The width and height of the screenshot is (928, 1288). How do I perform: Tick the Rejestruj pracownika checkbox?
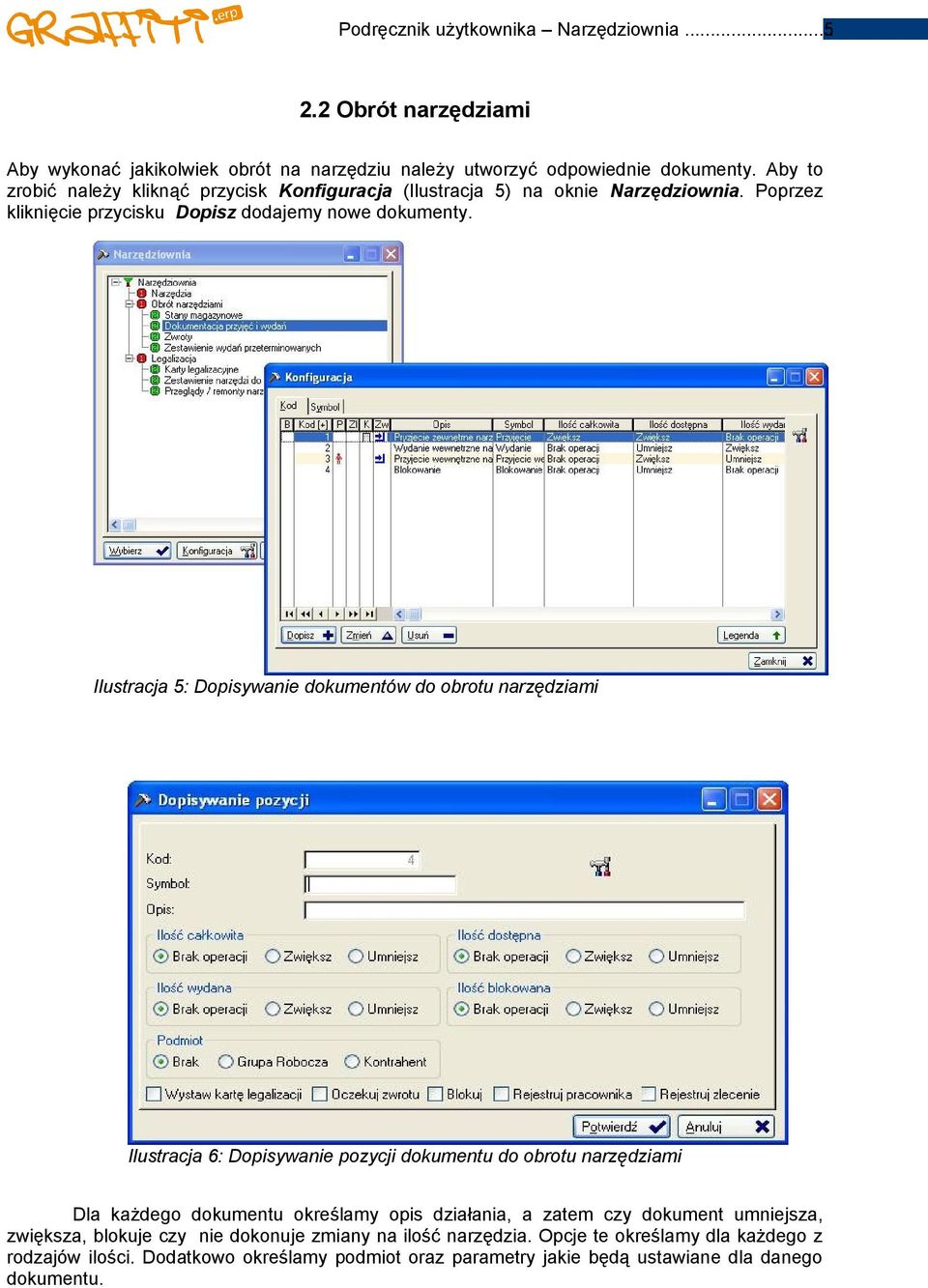[x=501, y=1094]
